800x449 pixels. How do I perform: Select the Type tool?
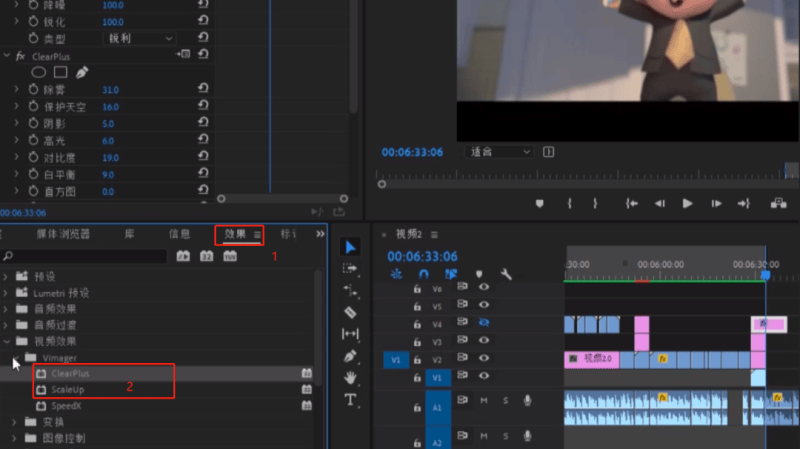350,400
